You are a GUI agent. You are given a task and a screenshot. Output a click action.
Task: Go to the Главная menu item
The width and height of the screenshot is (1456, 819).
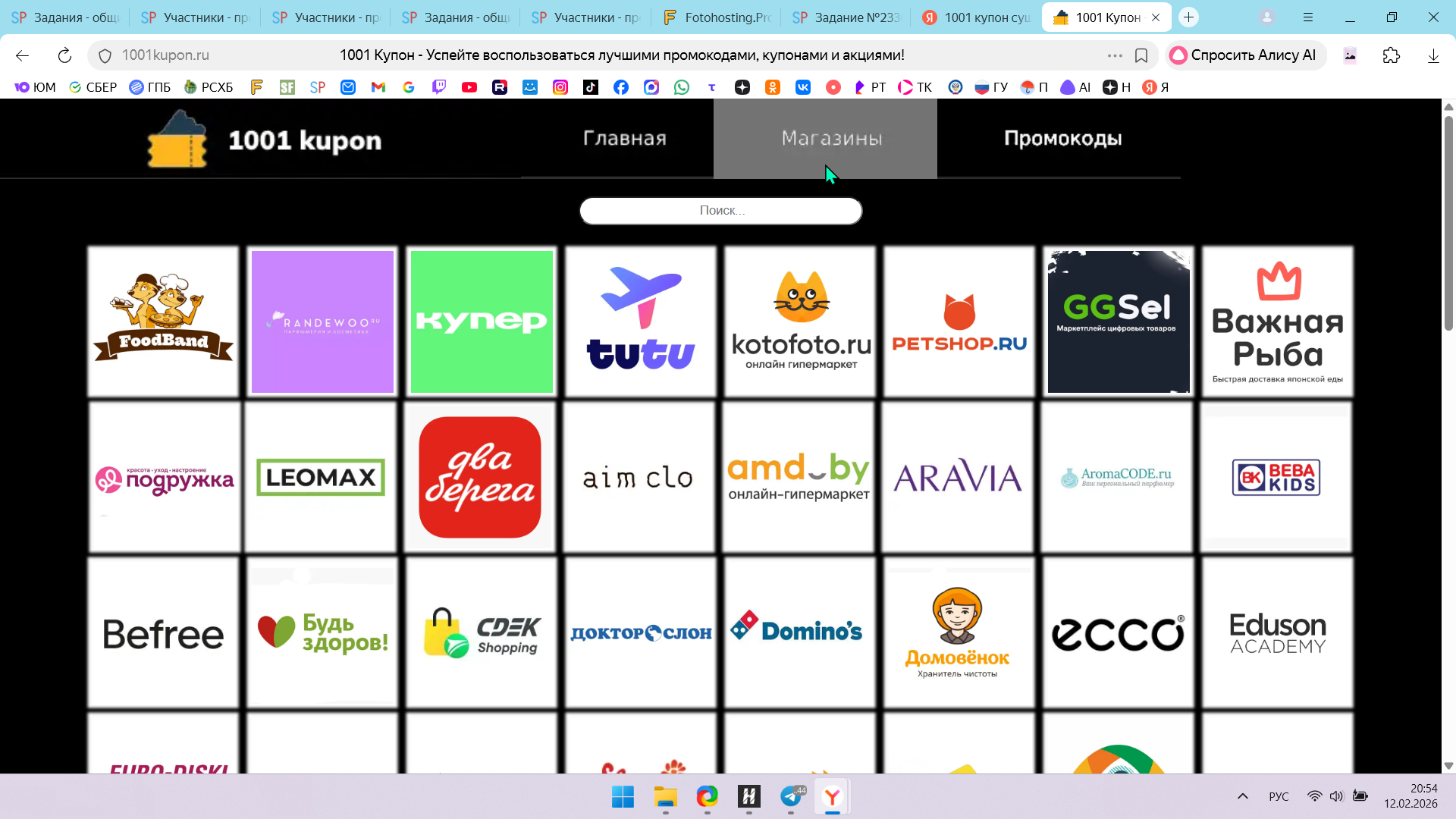[x=624, y=139]
